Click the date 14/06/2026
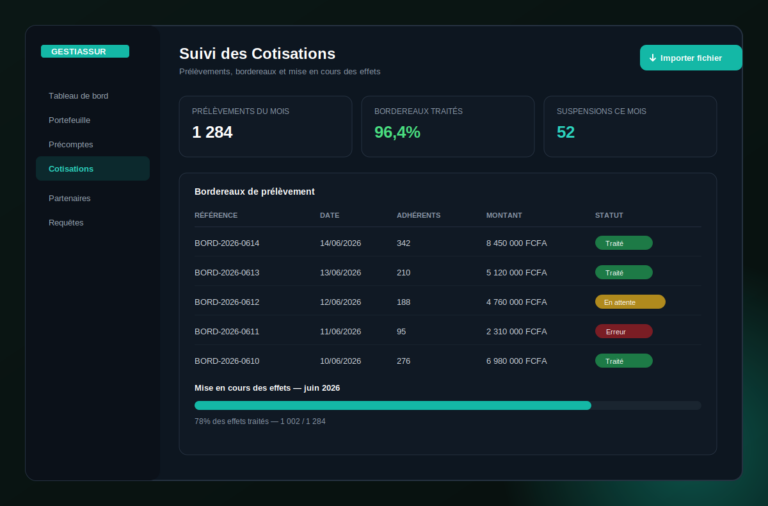Screen dimensions: 768x506 tap(340, 243)
